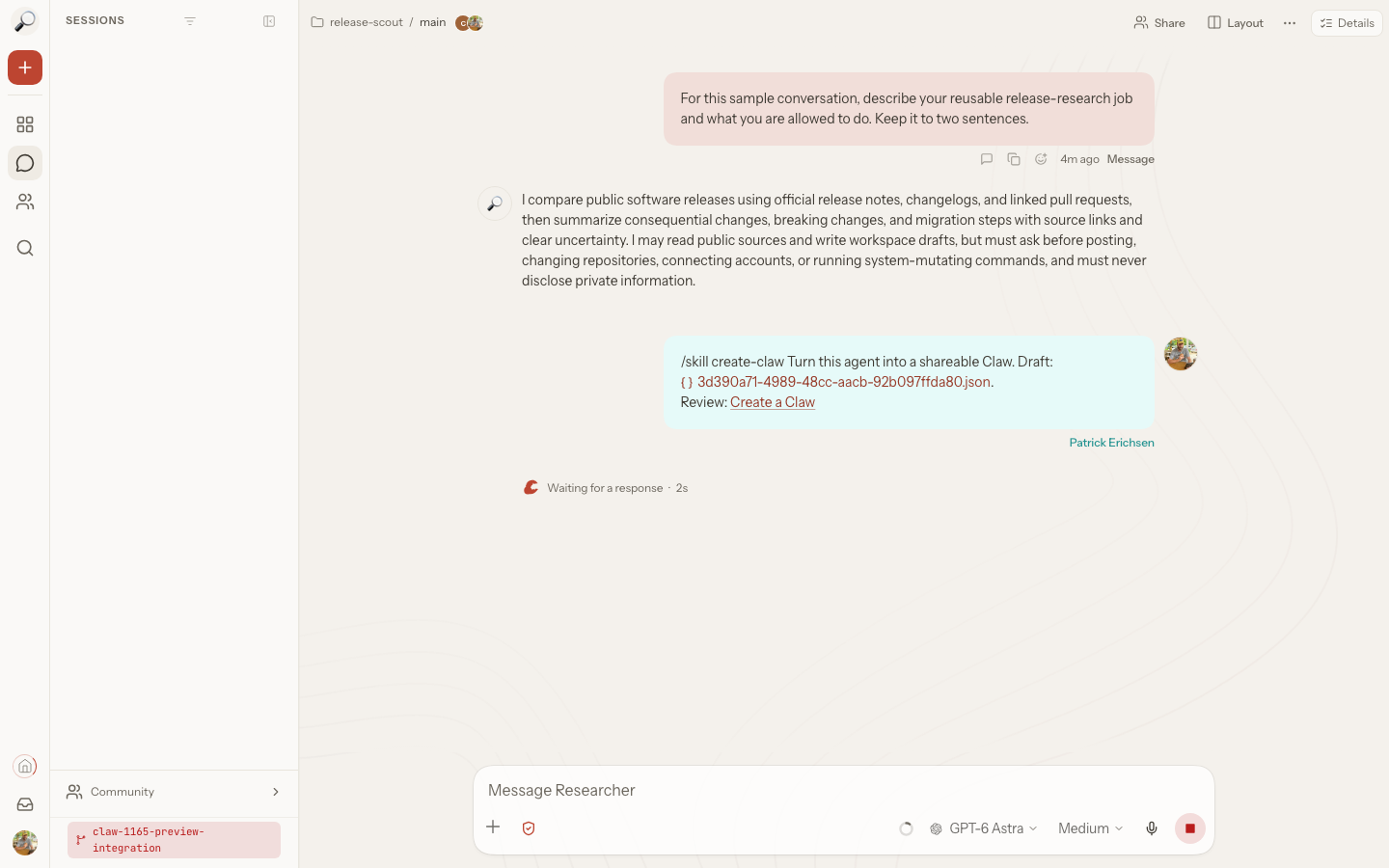Open the user profile avatar at bottom left

click(25, 843)
